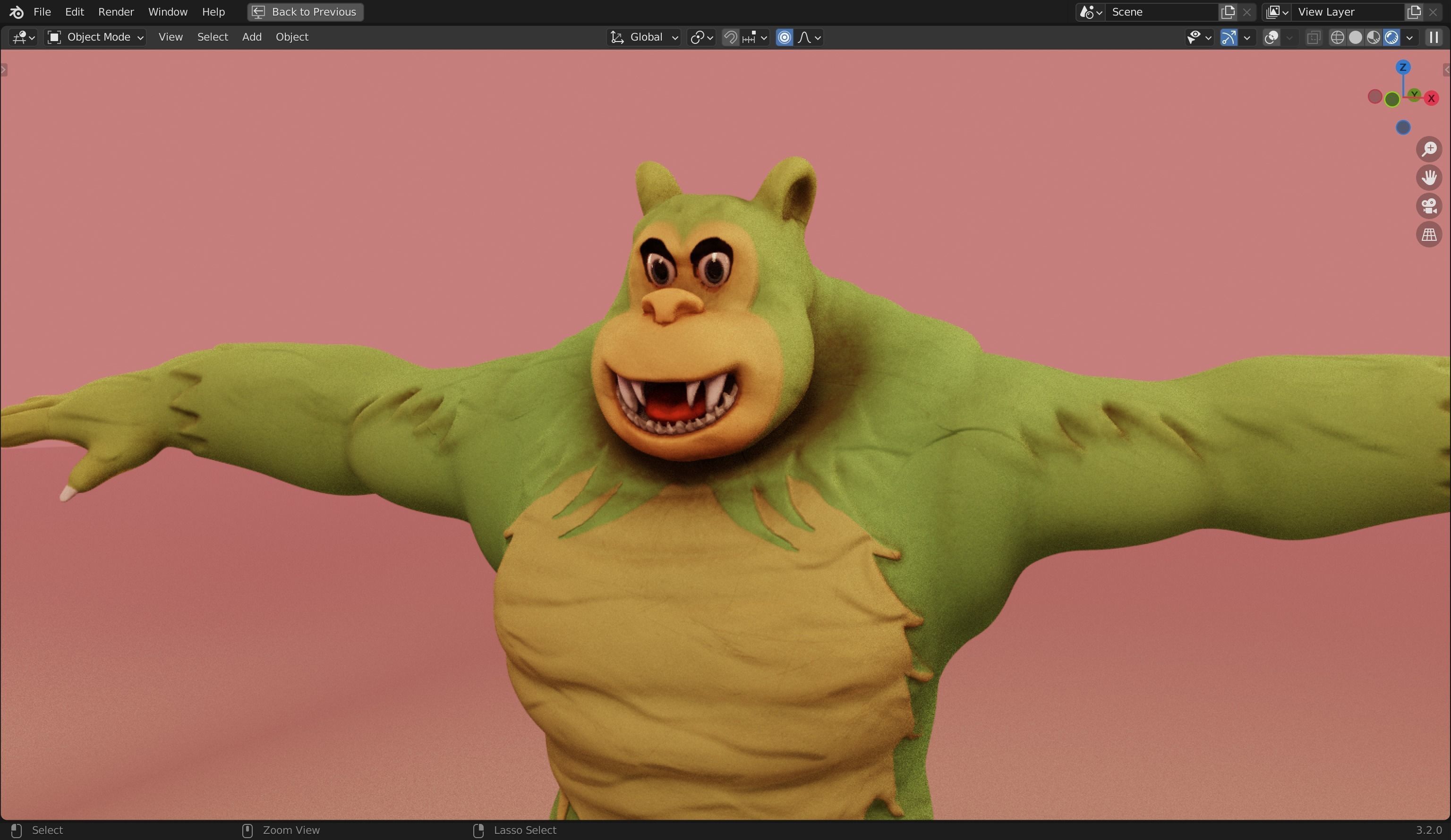1451x840 pixels.
Task: Open the gizmo options dropdown
Action: pyautogui.click(x=1247, y=37)
